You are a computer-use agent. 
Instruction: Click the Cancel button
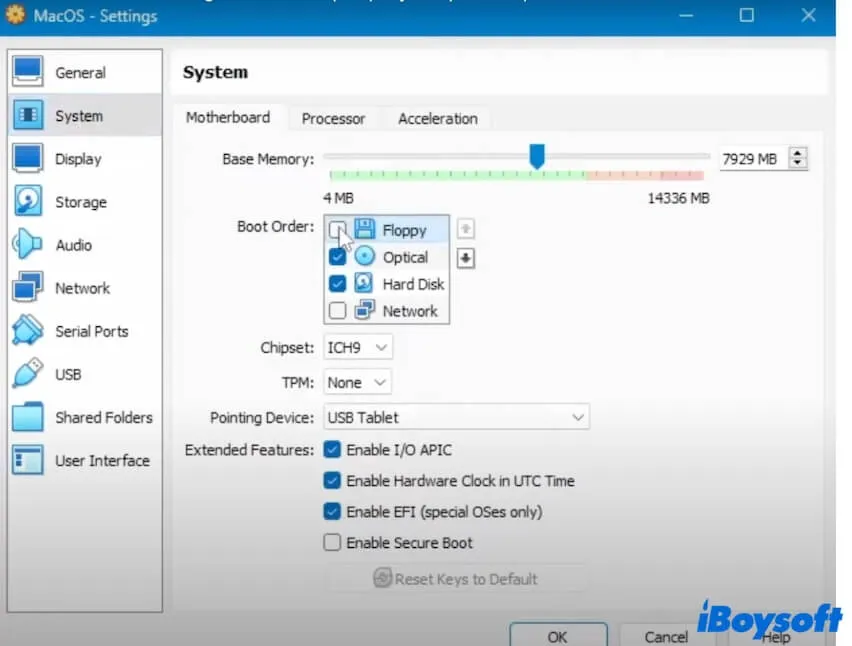click(665, 636)
